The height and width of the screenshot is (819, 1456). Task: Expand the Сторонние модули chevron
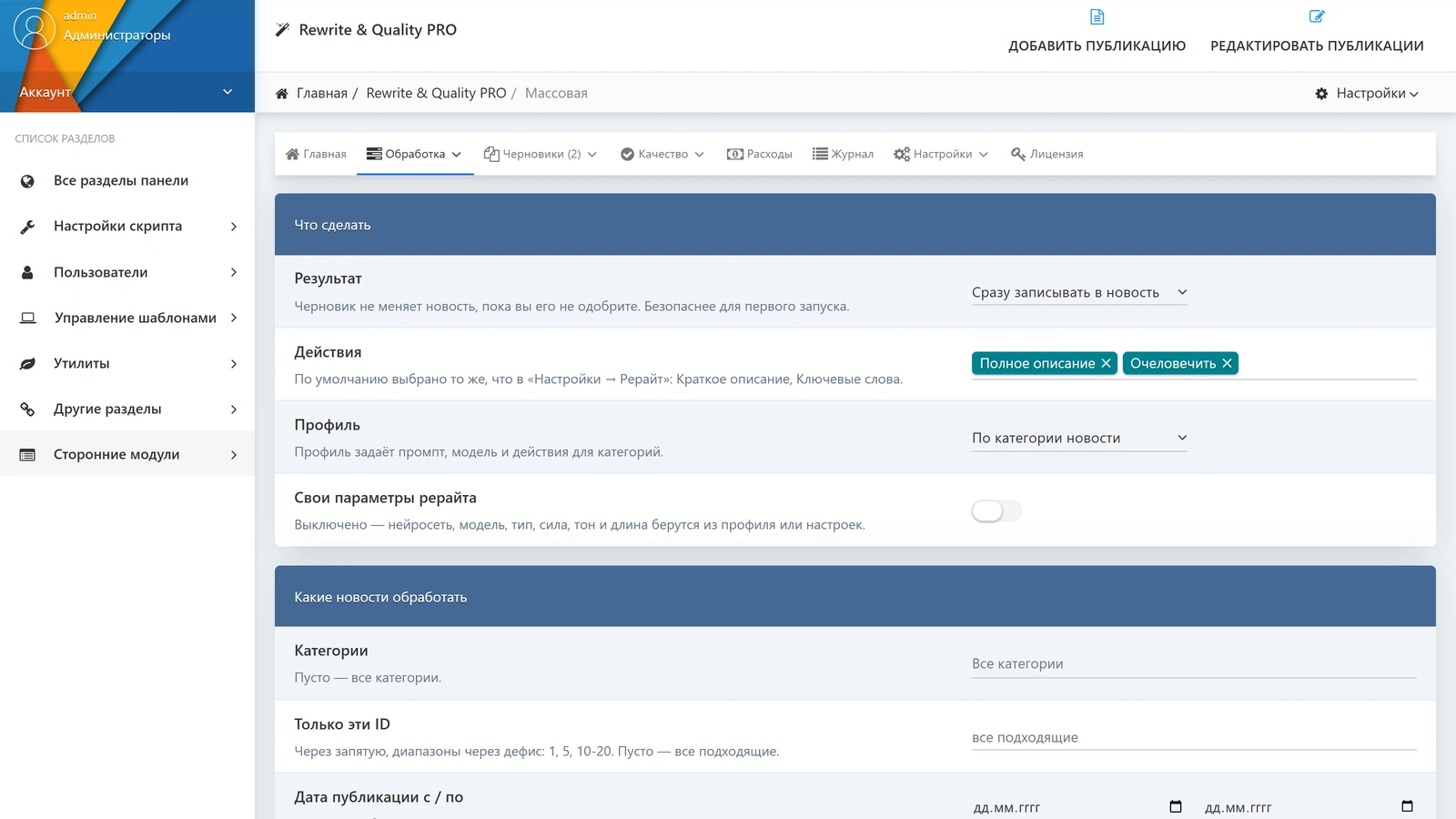[x=234, y=454]
